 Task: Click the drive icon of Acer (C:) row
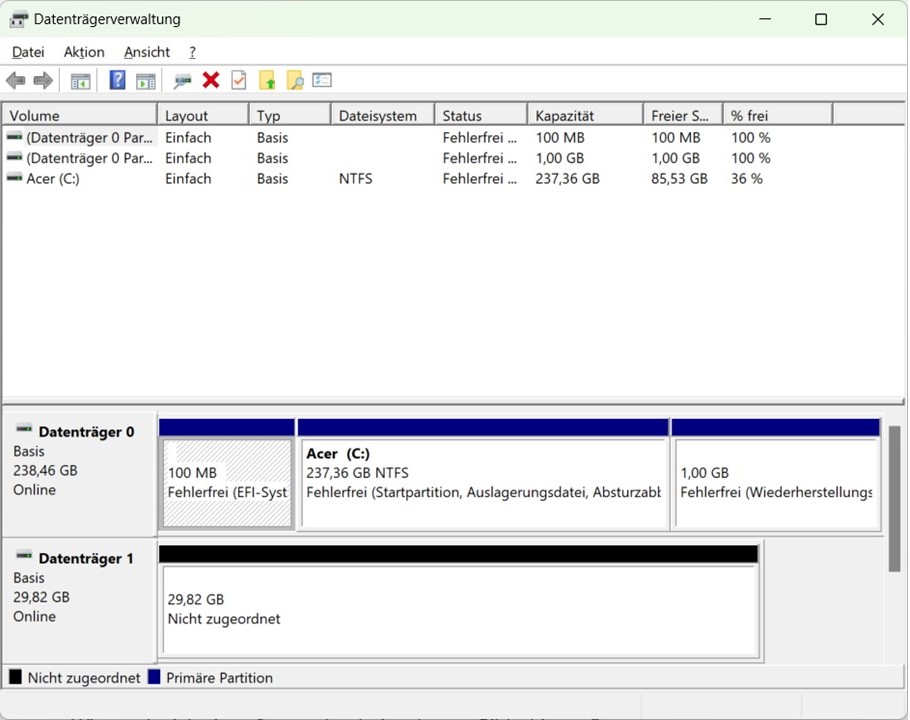[15, 178]
